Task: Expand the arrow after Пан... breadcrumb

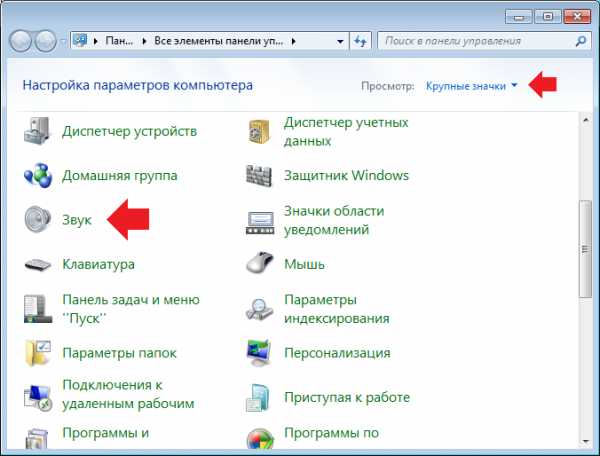Action: [144, 41]
